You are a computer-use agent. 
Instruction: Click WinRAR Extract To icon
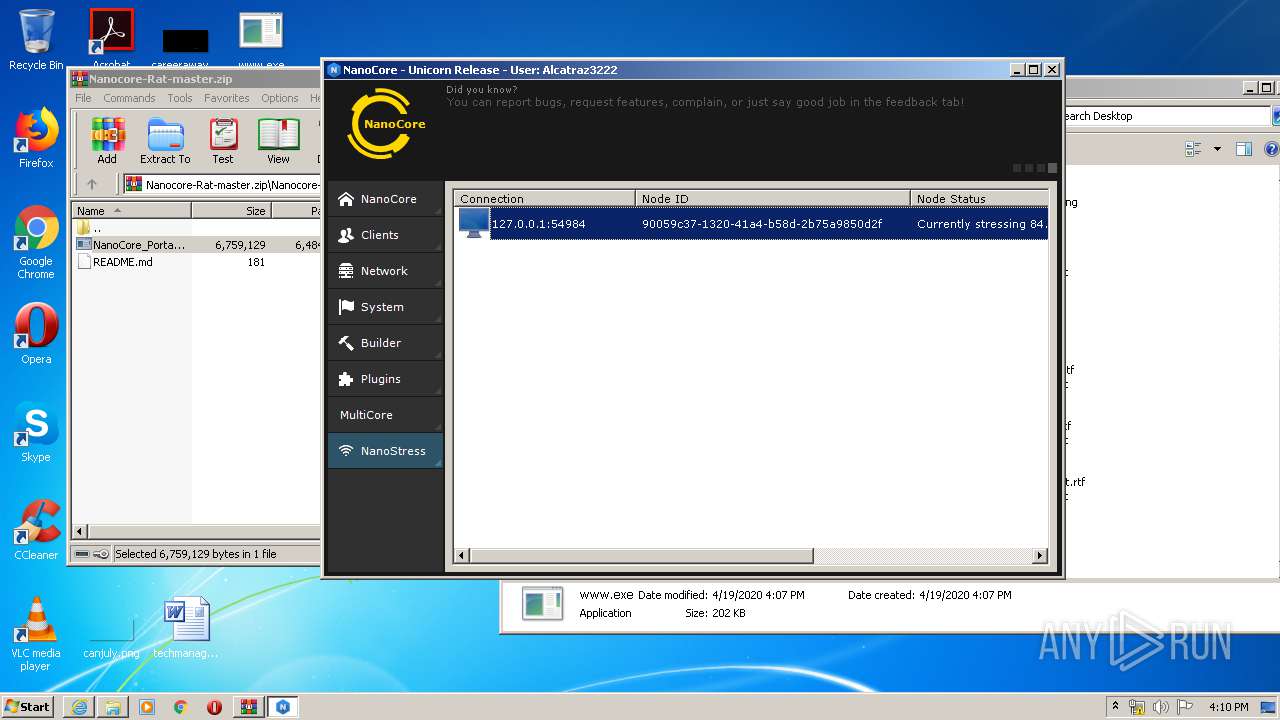(165, 140)
